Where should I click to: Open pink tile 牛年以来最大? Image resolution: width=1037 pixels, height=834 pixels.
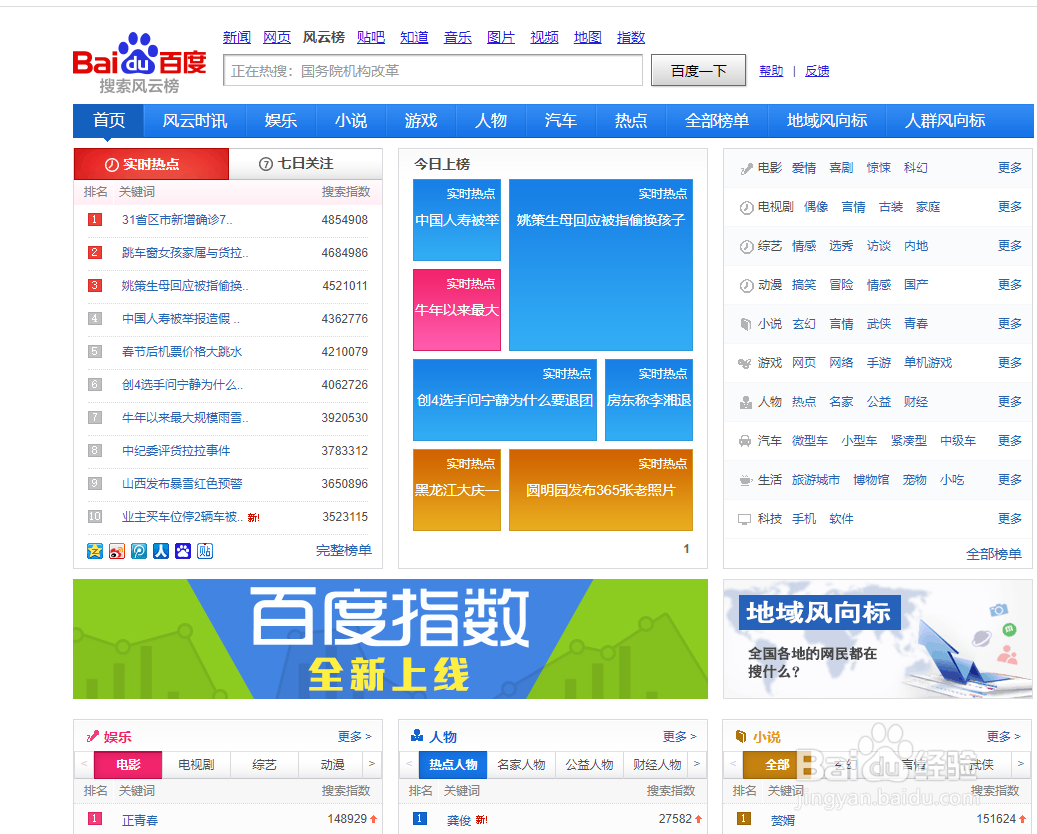tap(457, 310)
